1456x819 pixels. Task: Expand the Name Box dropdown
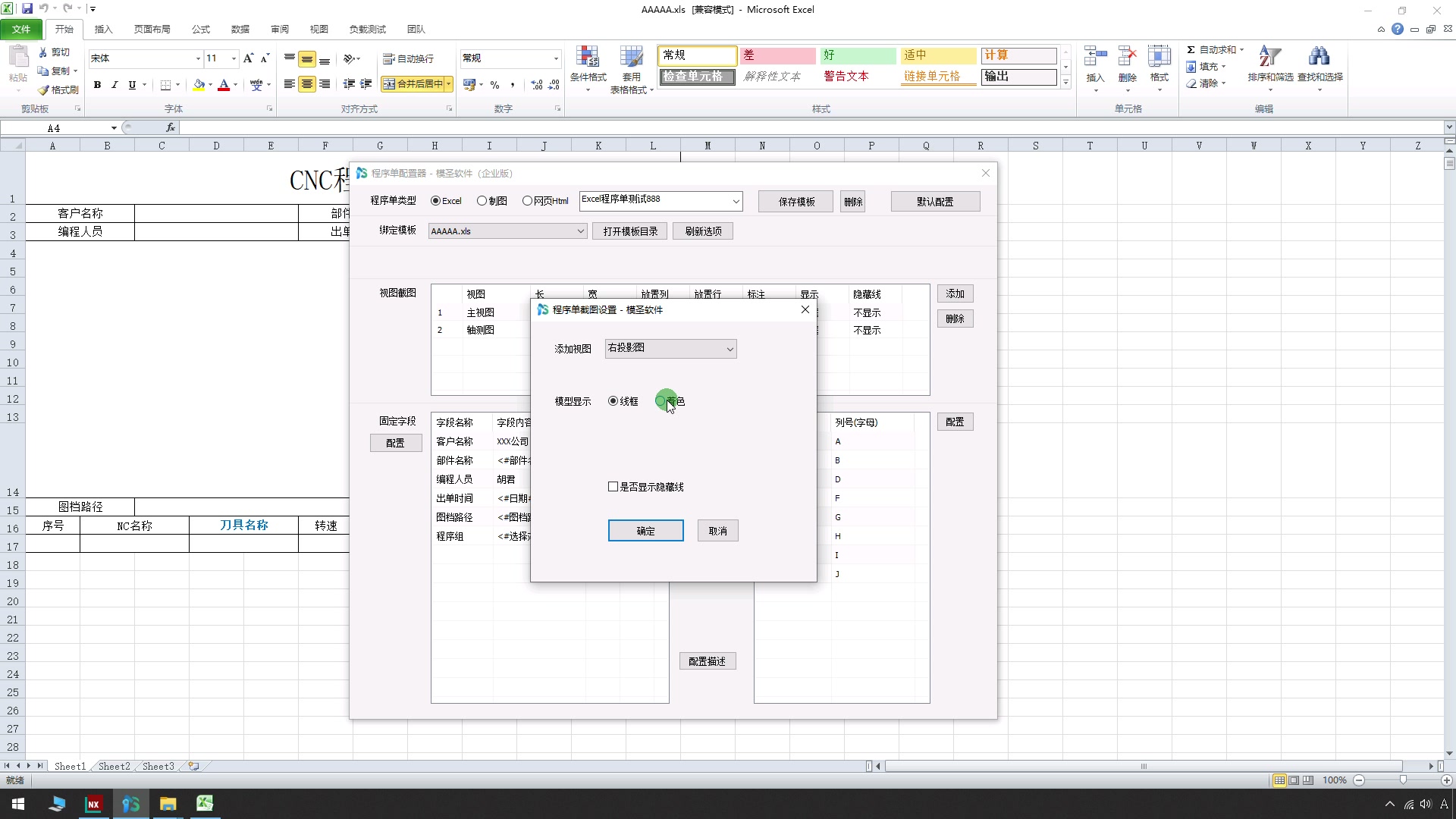(x=114, y=128)
